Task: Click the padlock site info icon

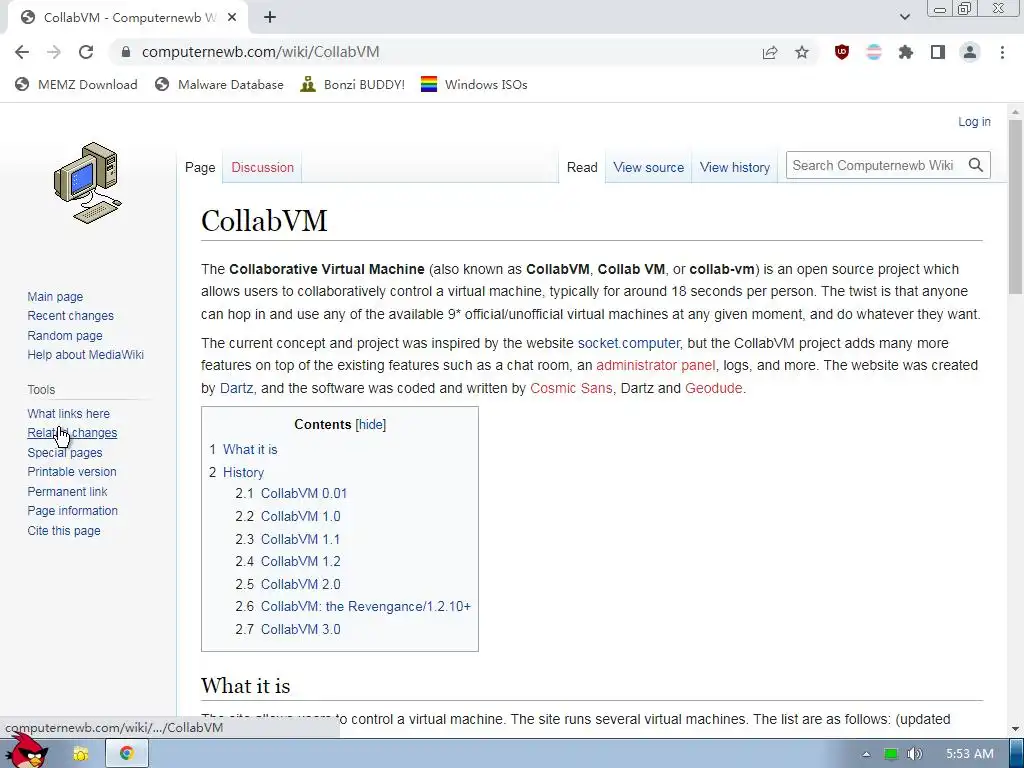Action: pos(126,52)
